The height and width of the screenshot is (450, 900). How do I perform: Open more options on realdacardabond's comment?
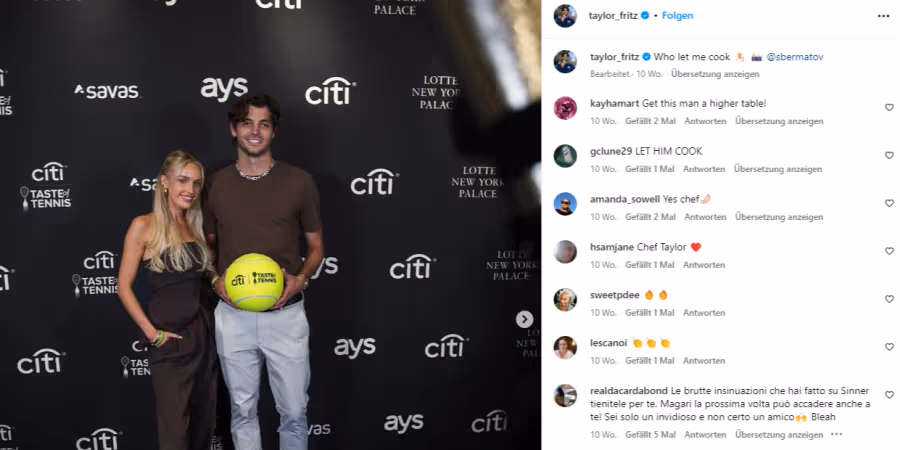(x=836, y=435)
